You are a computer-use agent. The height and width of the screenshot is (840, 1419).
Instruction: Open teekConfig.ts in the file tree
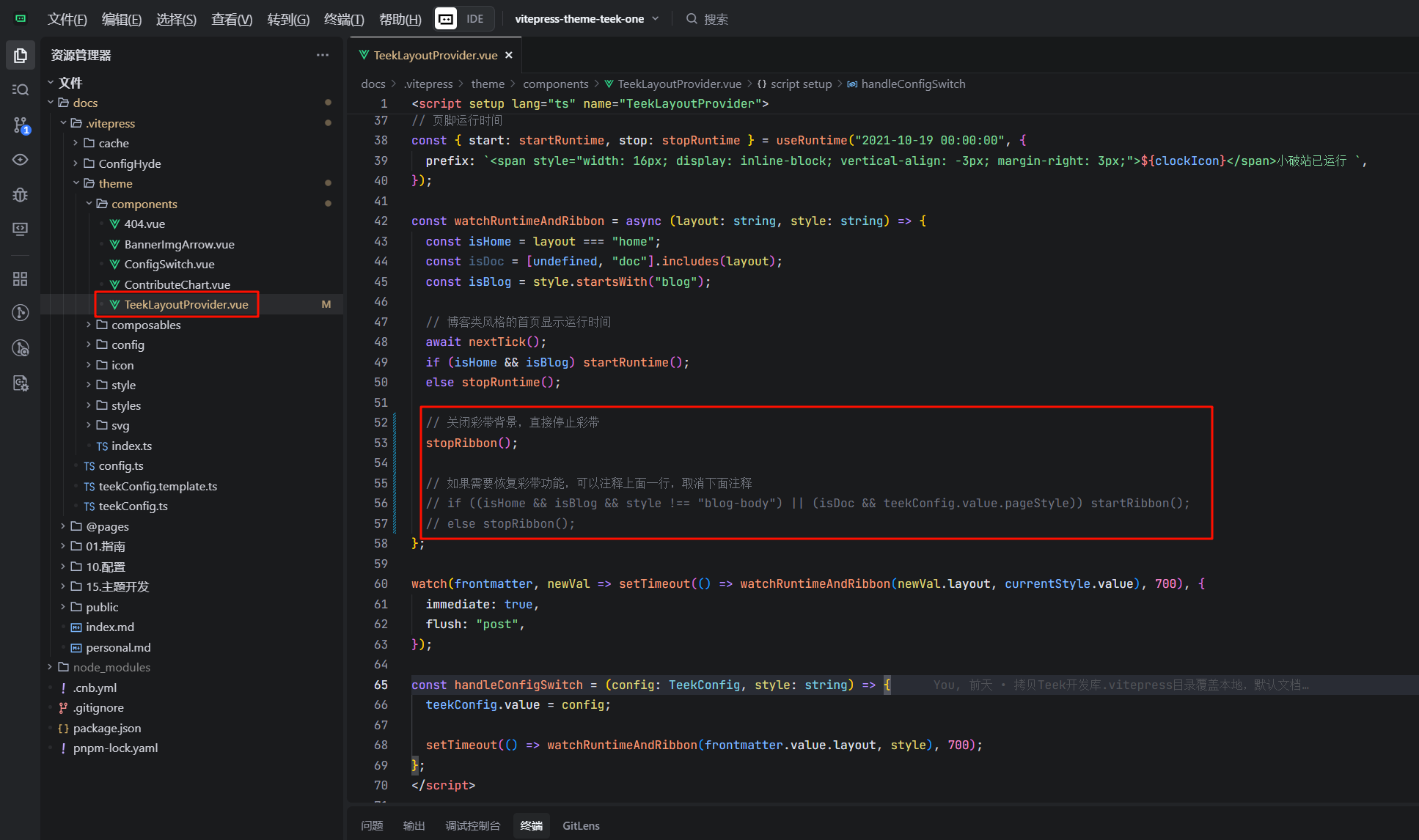[133, 506]
